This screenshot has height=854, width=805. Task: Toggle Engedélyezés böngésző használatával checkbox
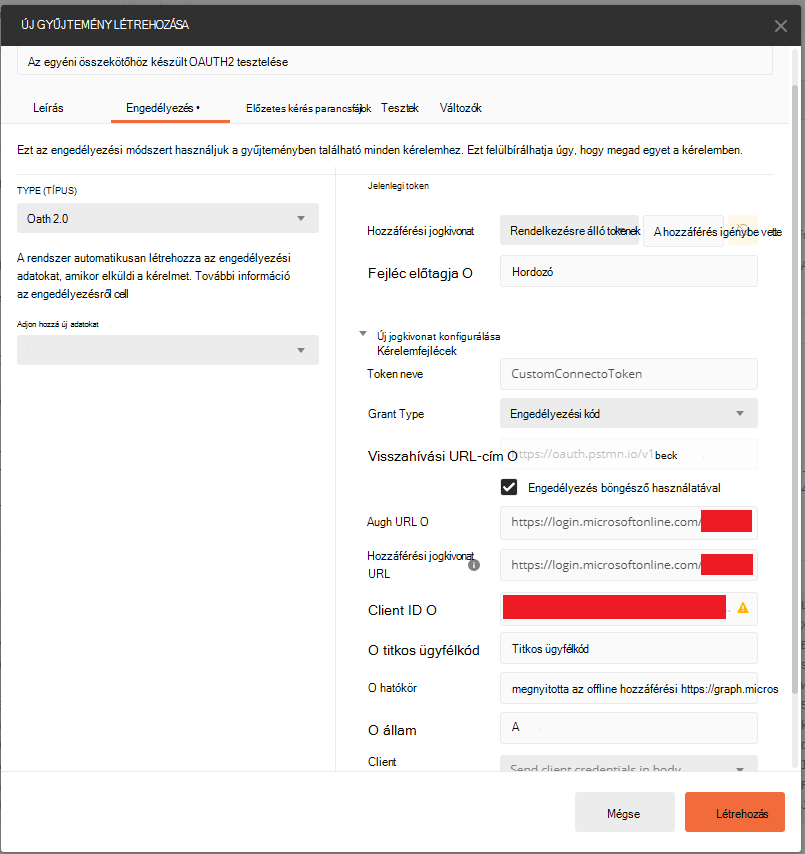click(x=509, y=487)
